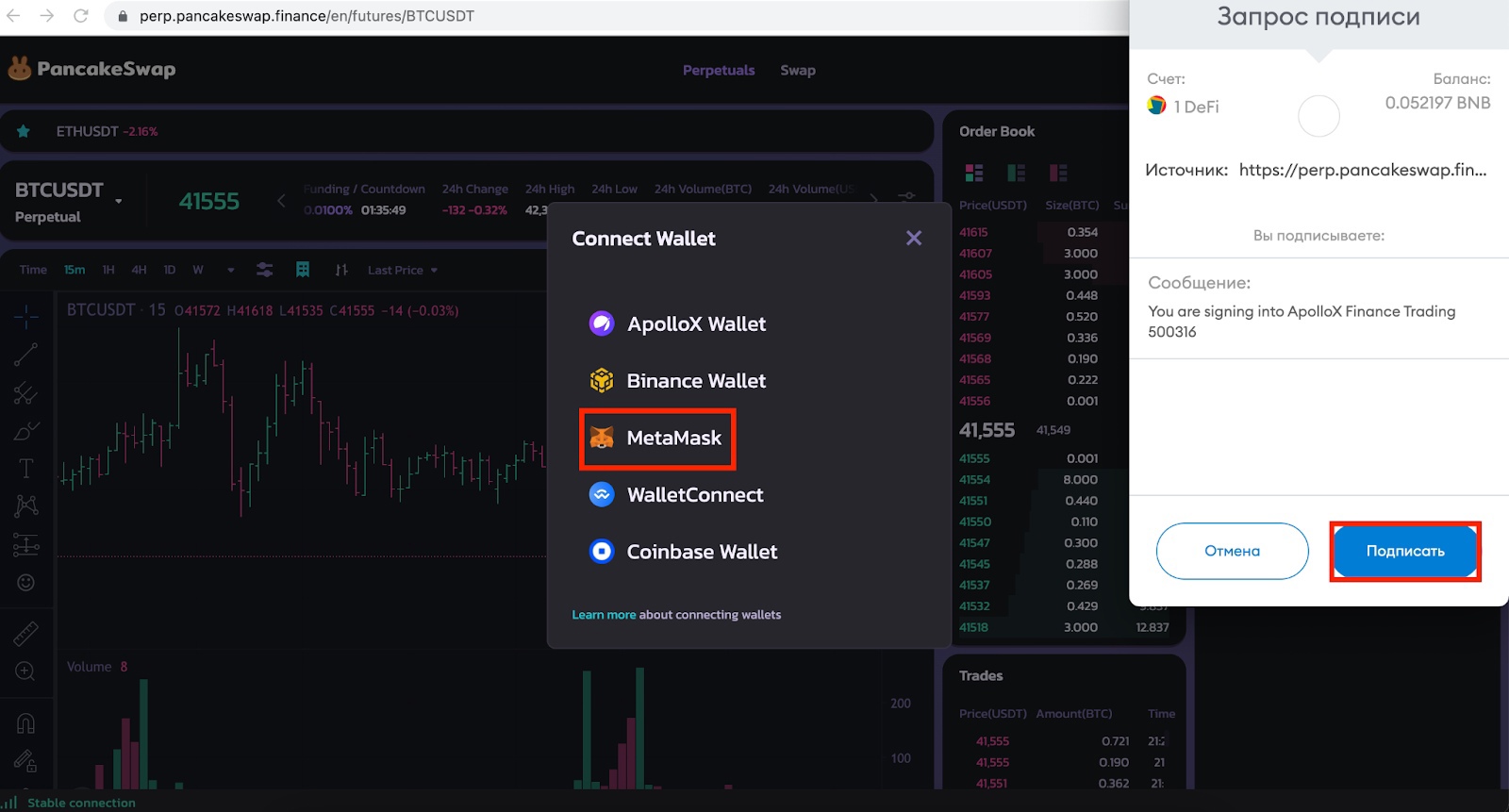Click the 41,555 mid price in Order Book
The image size is (1509, 812).
click(x=987, y=430)
